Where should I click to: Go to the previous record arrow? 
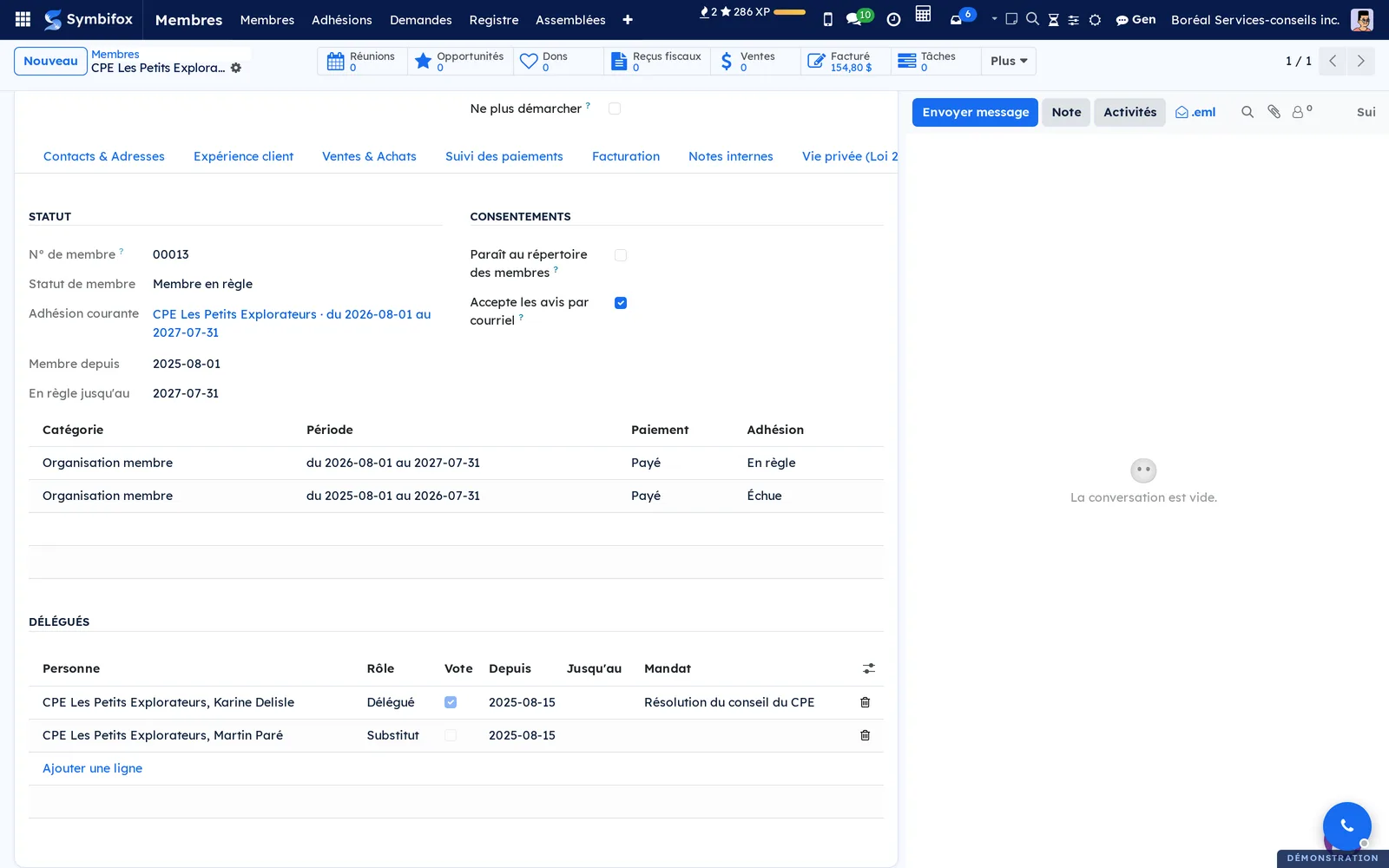(1333, 61)
